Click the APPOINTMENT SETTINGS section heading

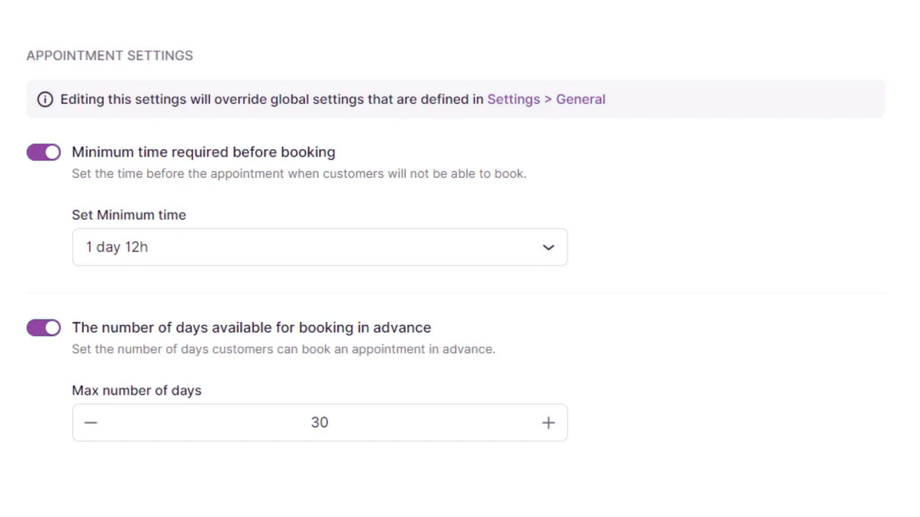pos(110,56)
